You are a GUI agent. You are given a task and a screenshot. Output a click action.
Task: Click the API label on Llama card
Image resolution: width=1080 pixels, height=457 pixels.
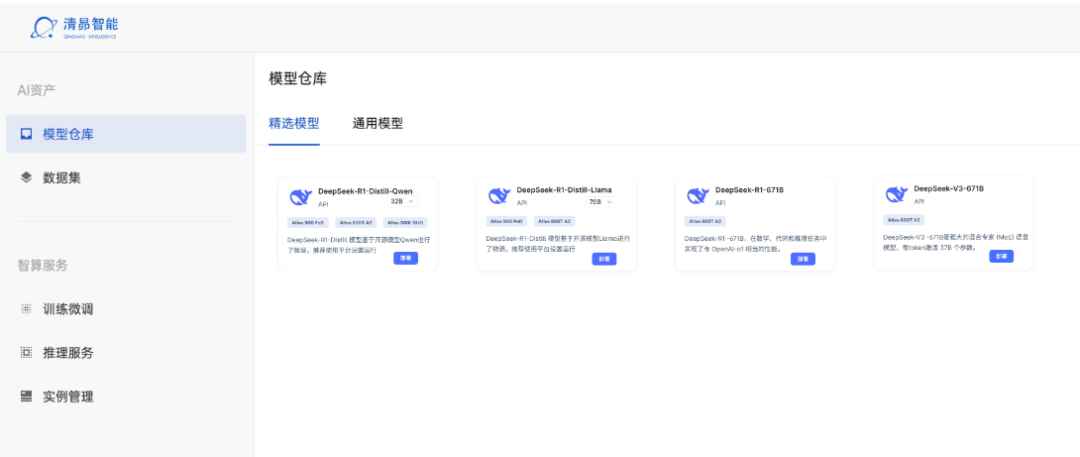point(521,203)
